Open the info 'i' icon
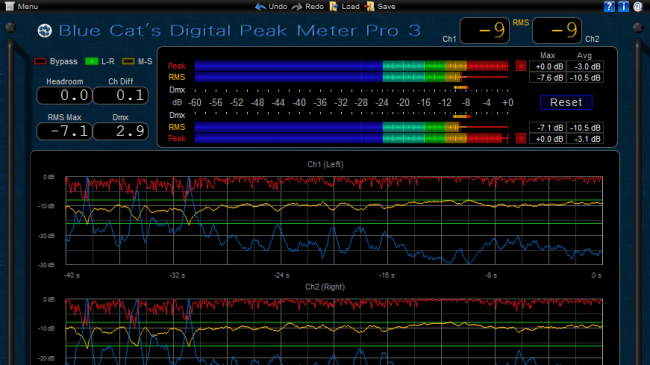650x365 pixels. pos(623,6)
